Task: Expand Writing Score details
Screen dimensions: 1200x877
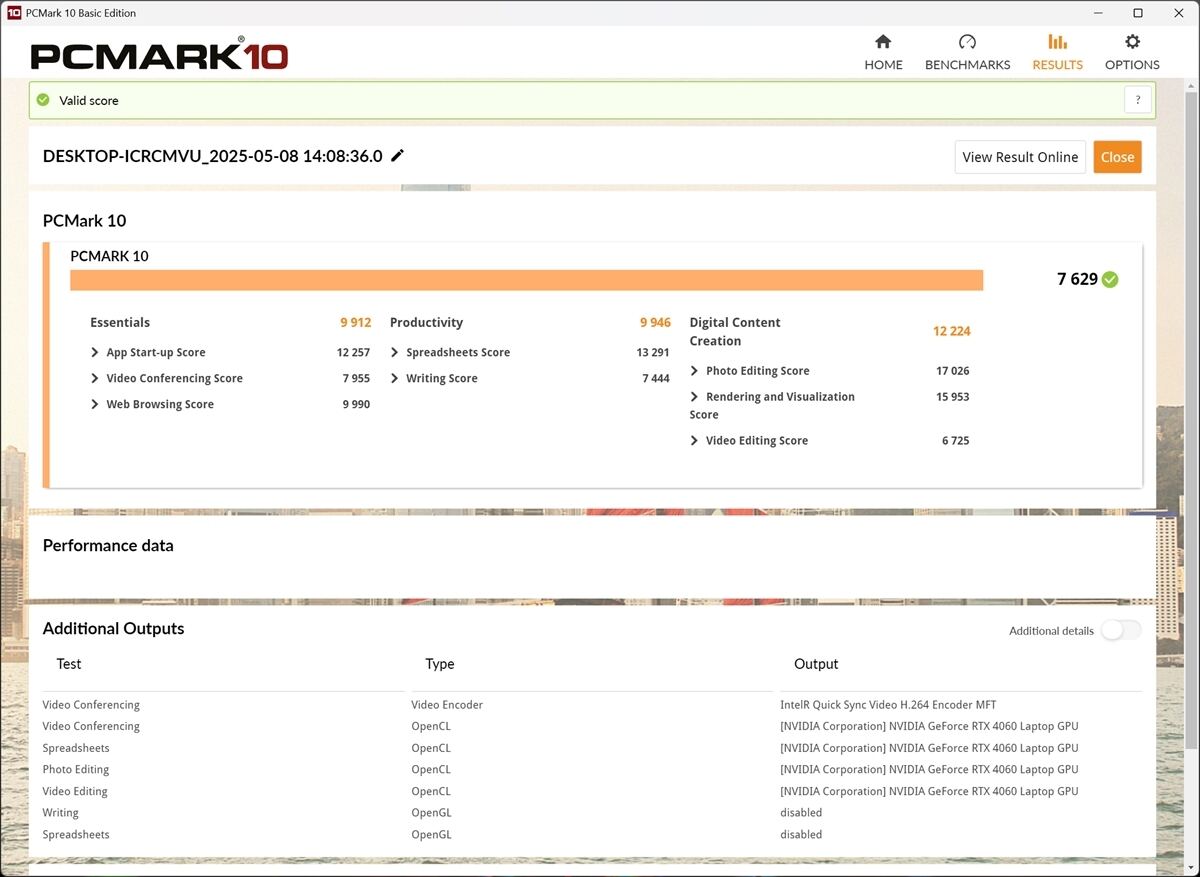Action: point(395,379)
